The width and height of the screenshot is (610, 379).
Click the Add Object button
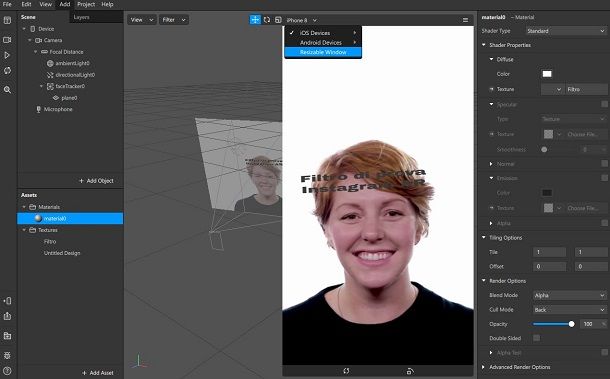[x=96, y=181]
